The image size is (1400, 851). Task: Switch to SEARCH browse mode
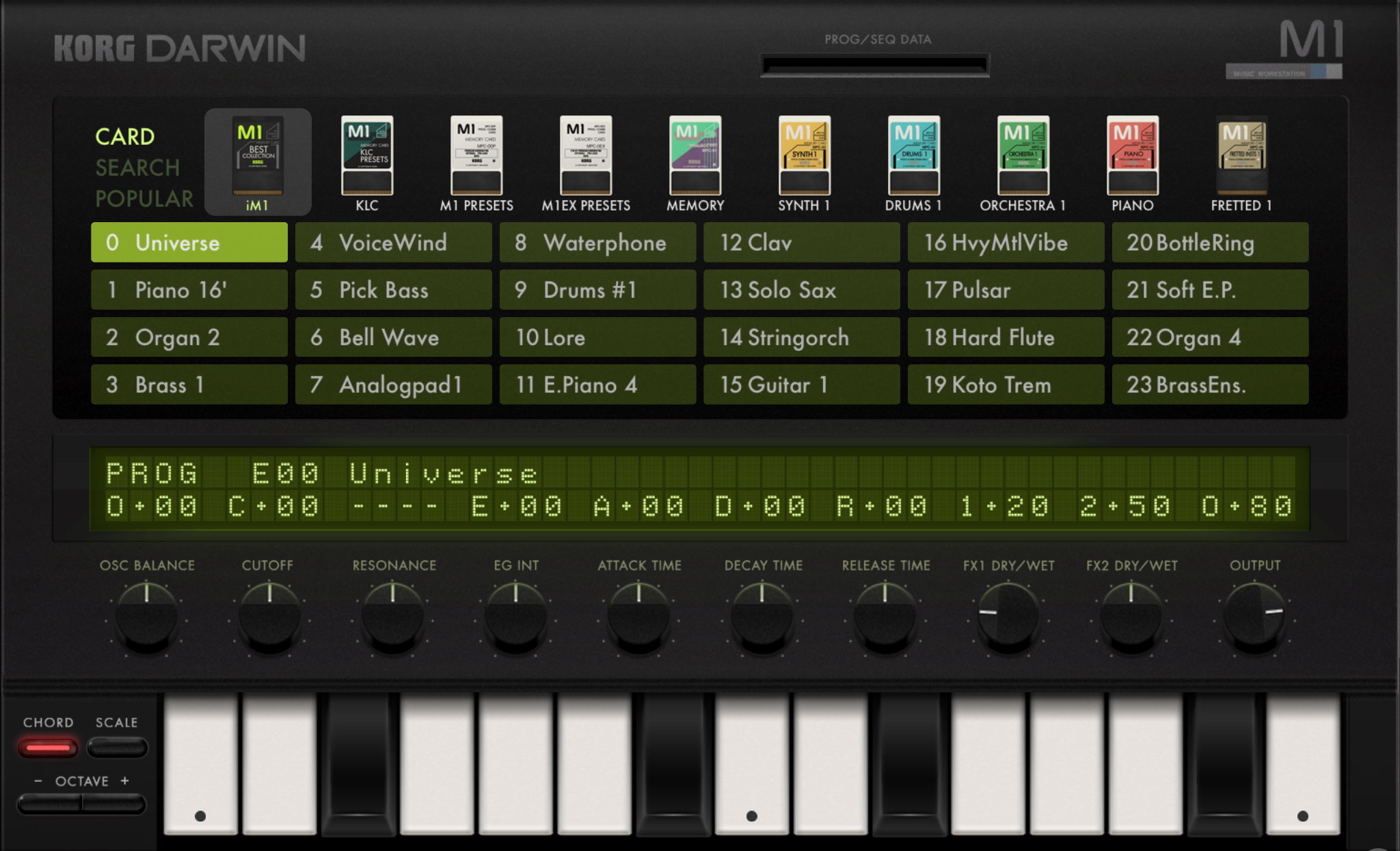tap(137, 167)
